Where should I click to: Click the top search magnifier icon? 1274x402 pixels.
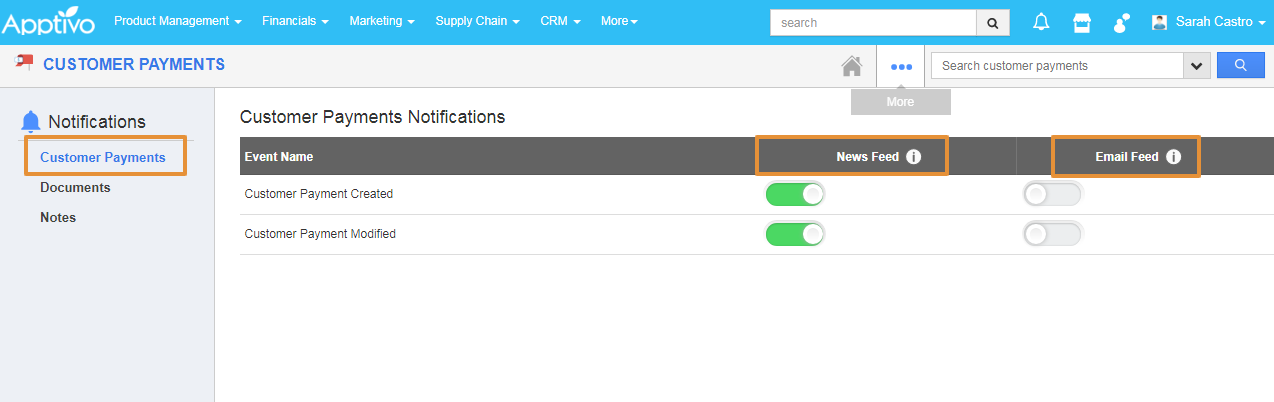992,22
